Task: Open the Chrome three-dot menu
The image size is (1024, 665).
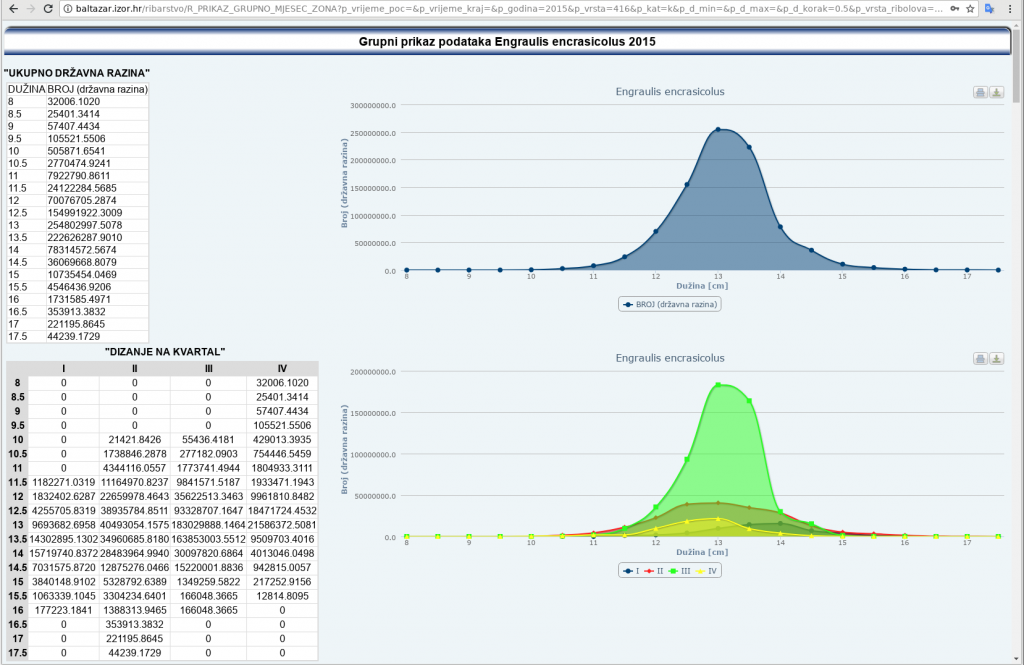Action: 1012,9
